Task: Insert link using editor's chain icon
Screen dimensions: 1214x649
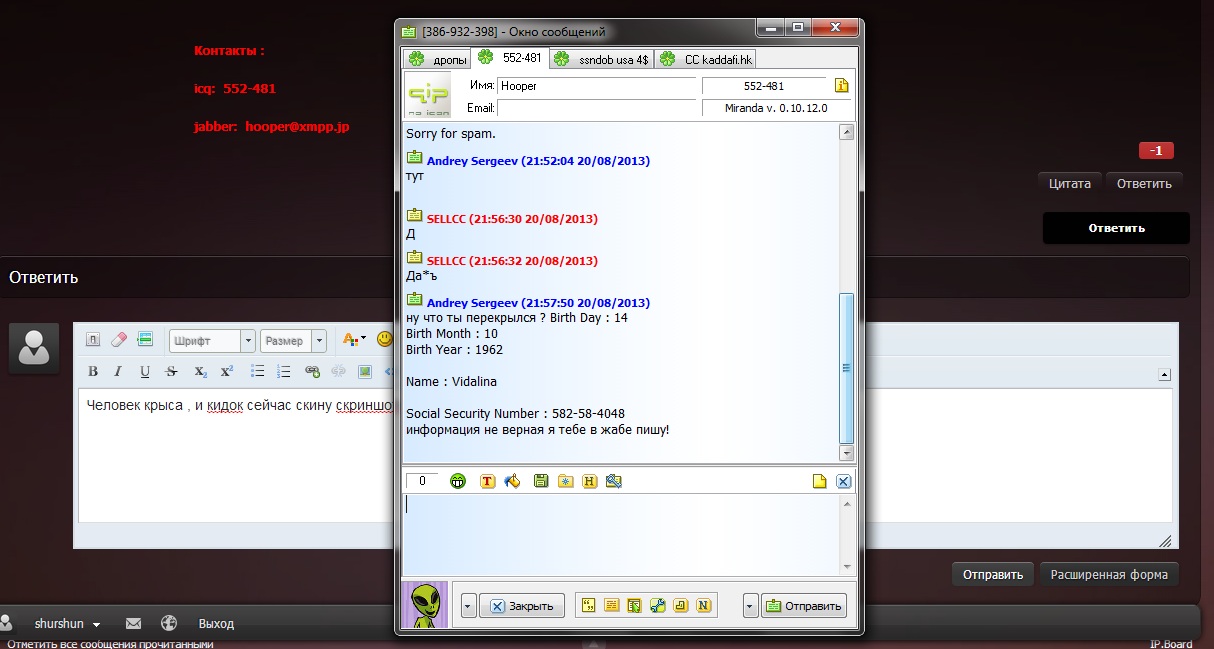Action: point(312,371)
